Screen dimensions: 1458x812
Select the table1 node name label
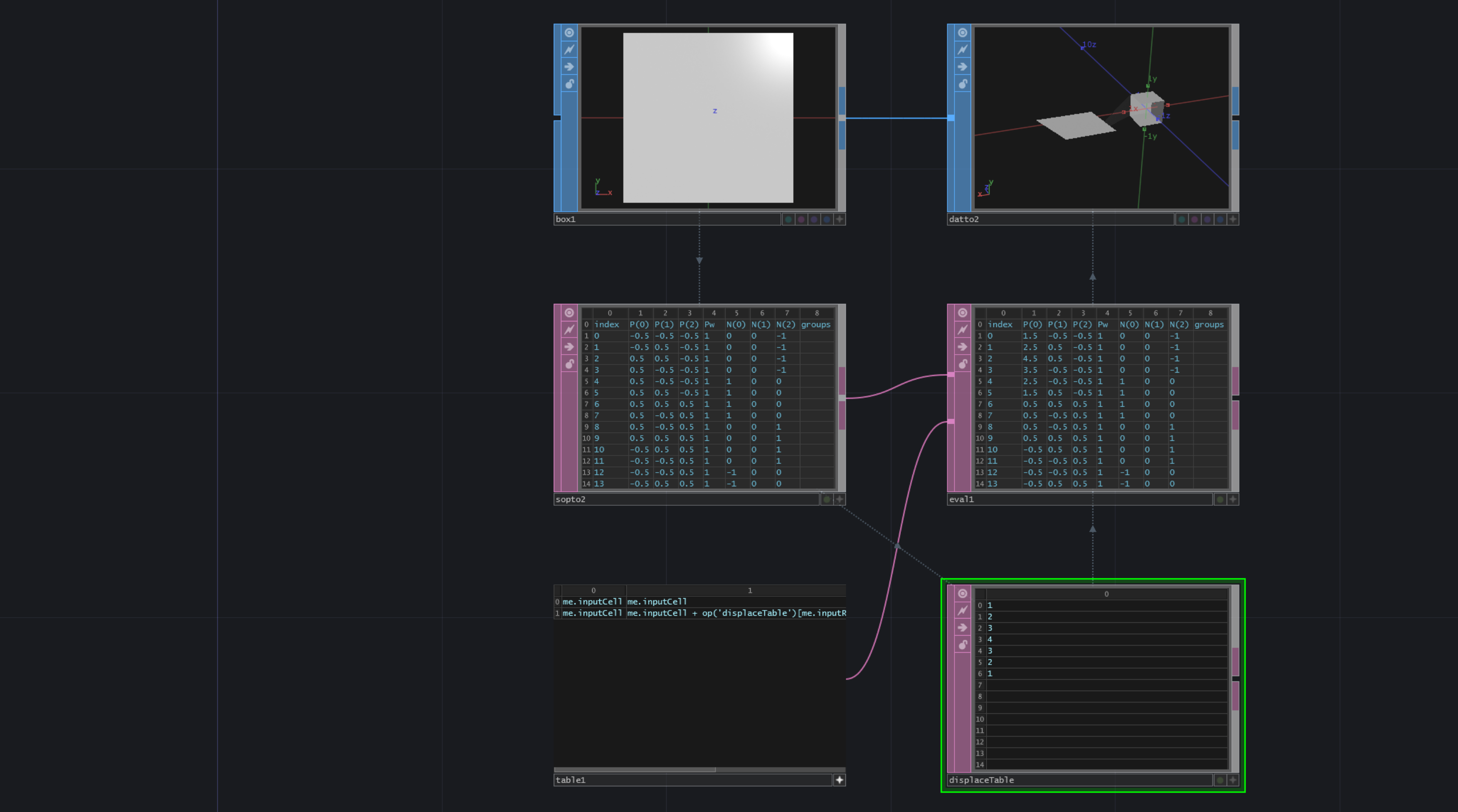click(693, 780)
